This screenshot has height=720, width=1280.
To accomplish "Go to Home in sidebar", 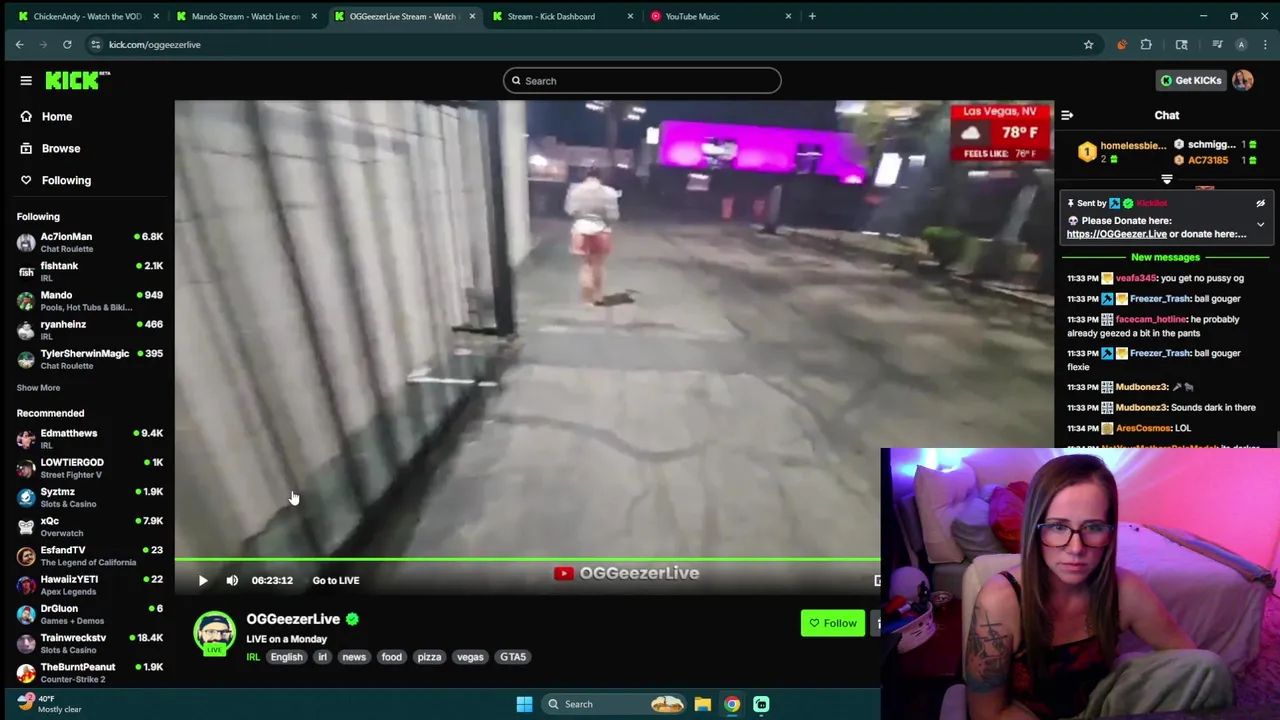I will [x=57, y=116].
